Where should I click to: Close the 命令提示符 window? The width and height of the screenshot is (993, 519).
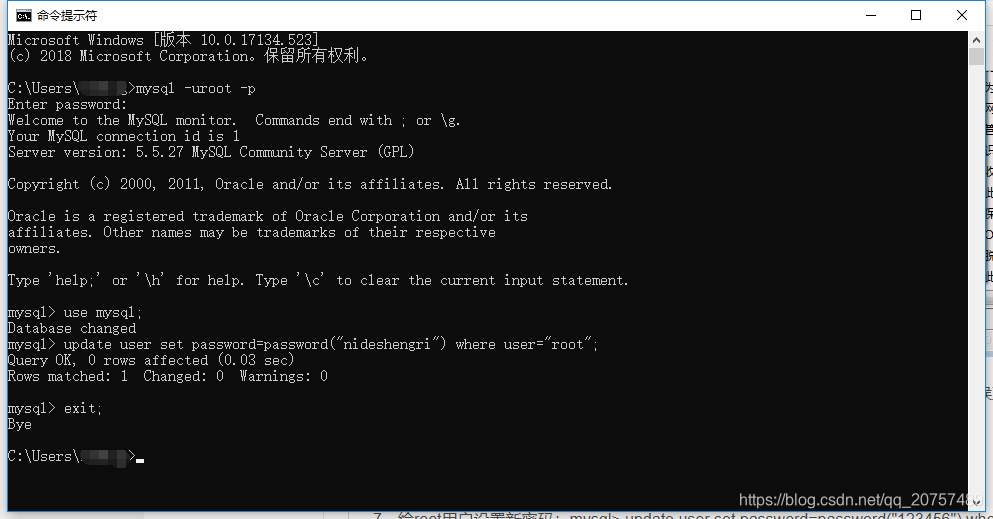pyautogui.click(x=961, y=15)
